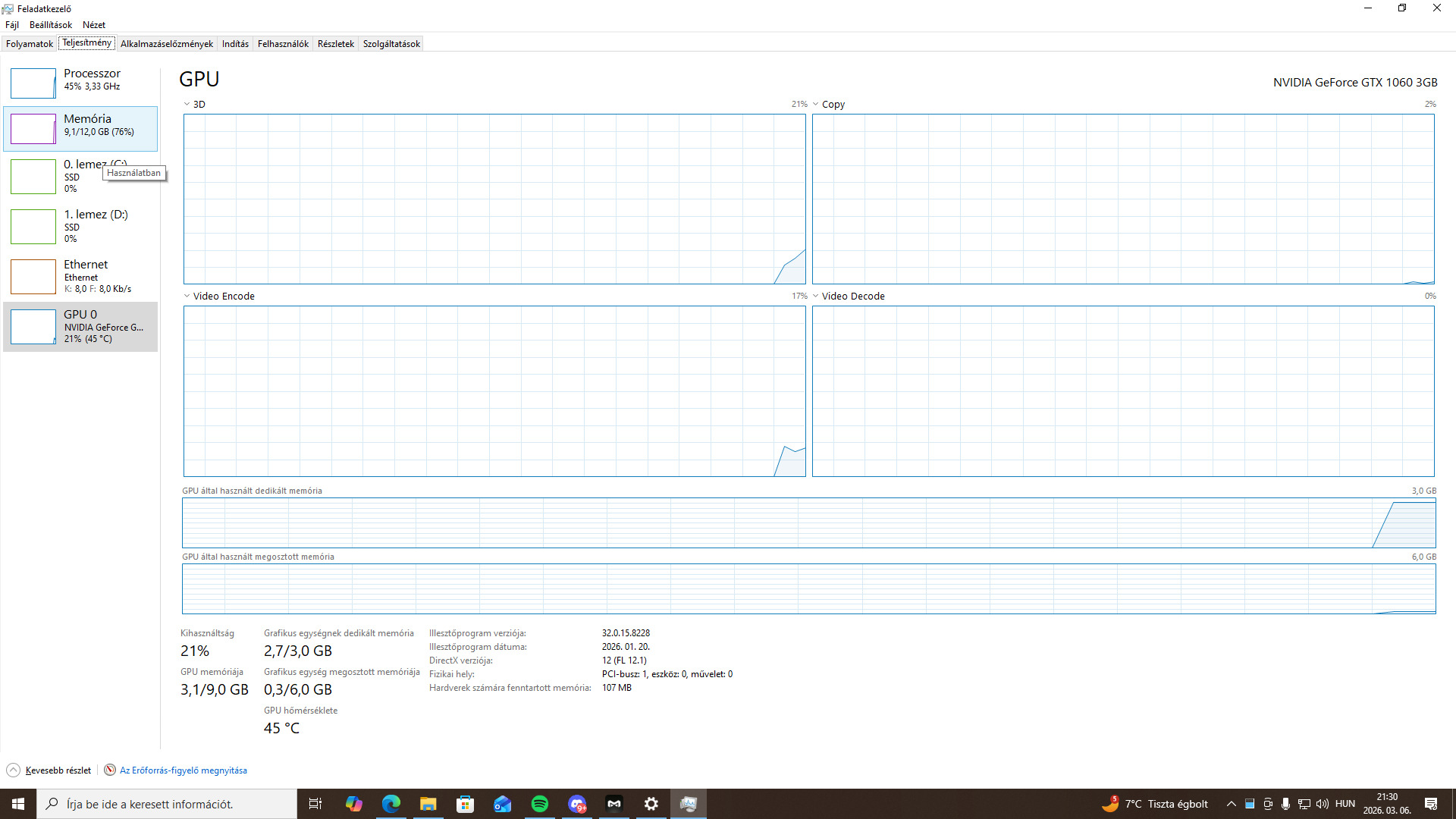
Task: Click the Task View taskbar icon
Action: pos(315,804)
